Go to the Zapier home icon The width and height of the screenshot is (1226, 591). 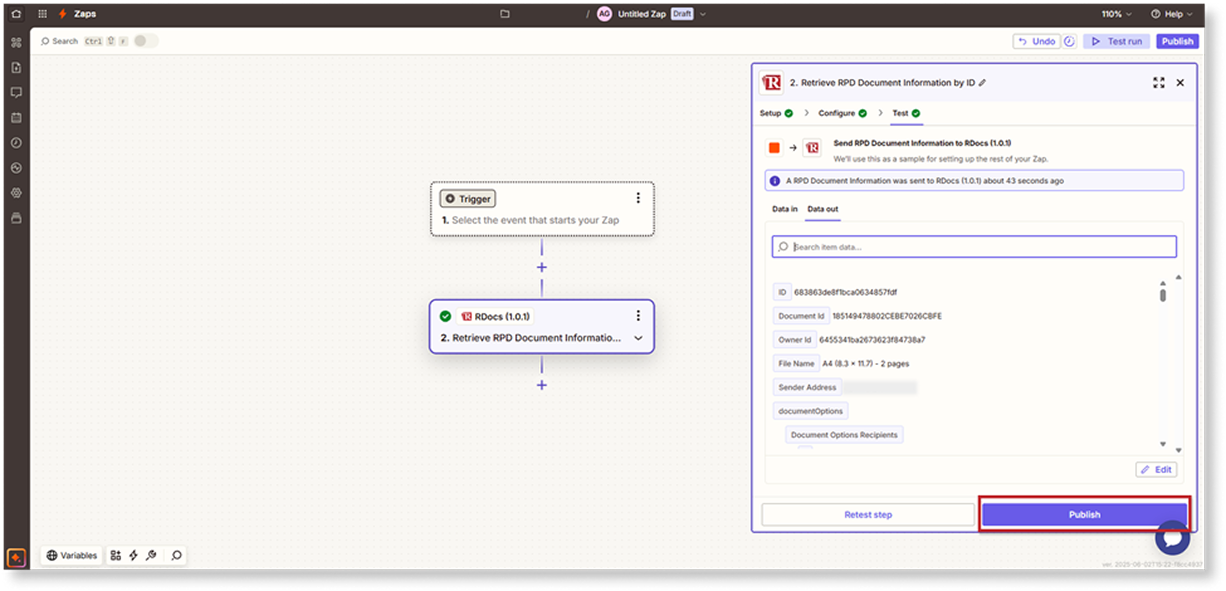click(16, 14)
